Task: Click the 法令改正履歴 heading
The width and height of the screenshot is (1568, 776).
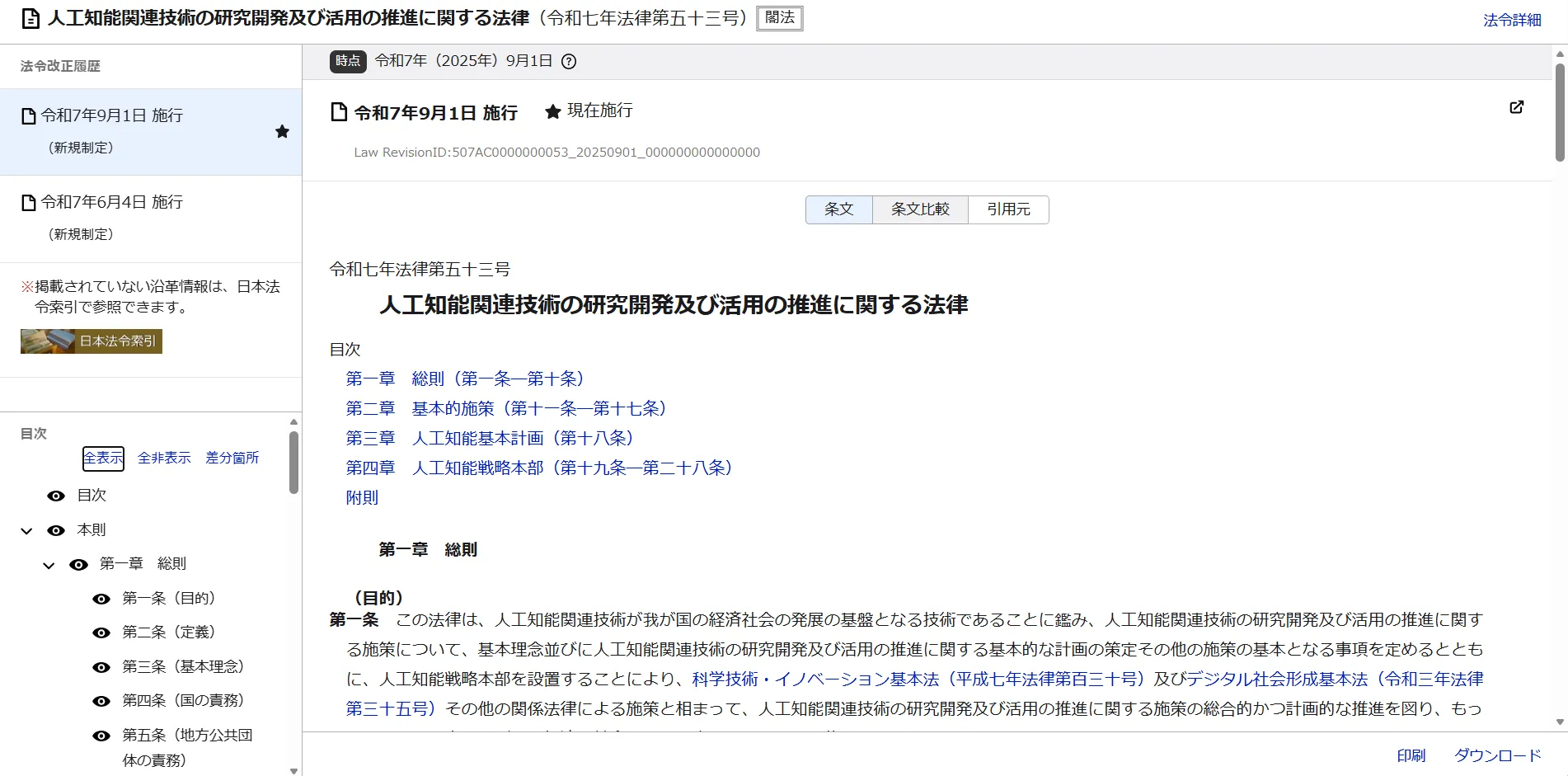Action: click(x=60, y=66)
